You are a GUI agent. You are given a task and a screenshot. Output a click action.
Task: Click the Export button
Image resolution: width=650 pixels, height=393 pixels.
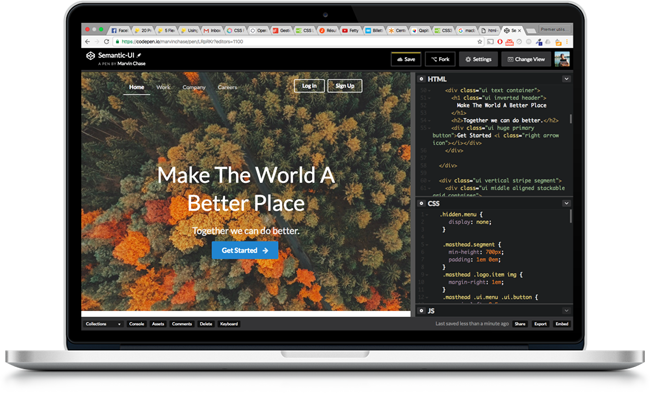point(541,324)
